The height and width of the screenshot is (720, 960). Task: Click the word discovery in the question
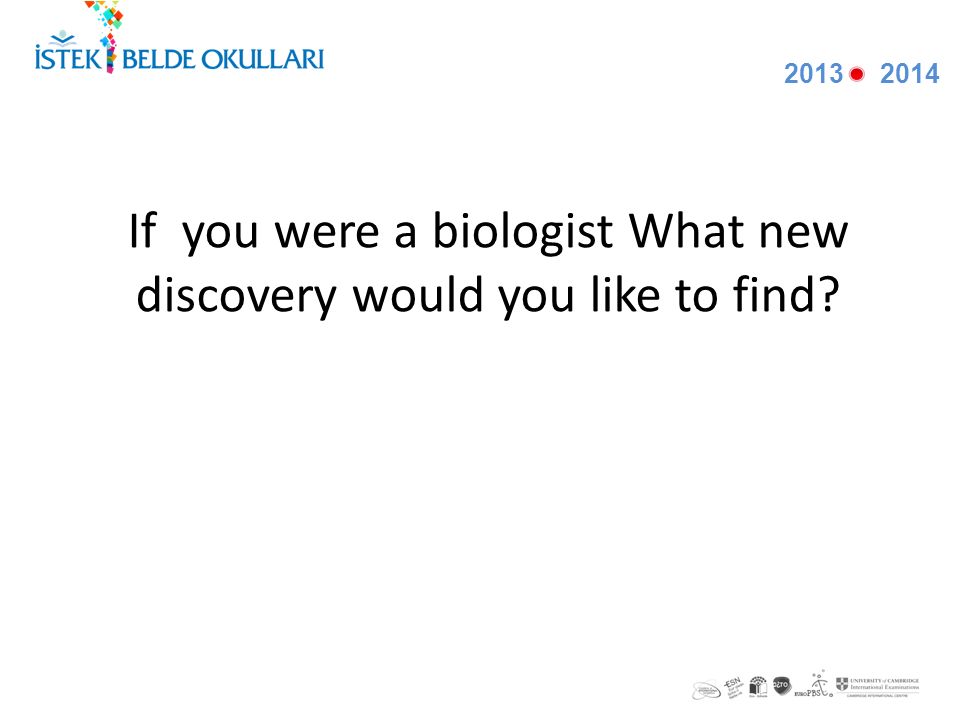(x=236, y=296)
